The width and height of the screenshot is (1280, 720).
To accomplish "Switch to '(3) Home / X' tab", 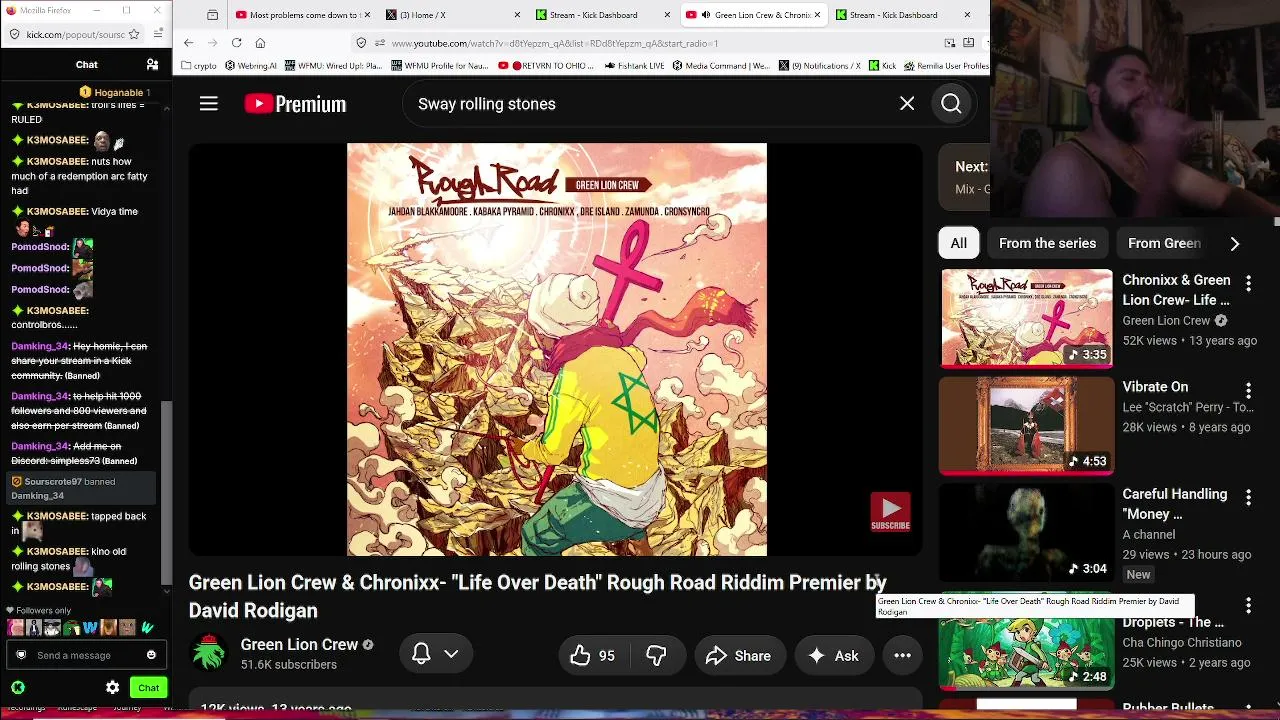I will (x=454, y=15).
